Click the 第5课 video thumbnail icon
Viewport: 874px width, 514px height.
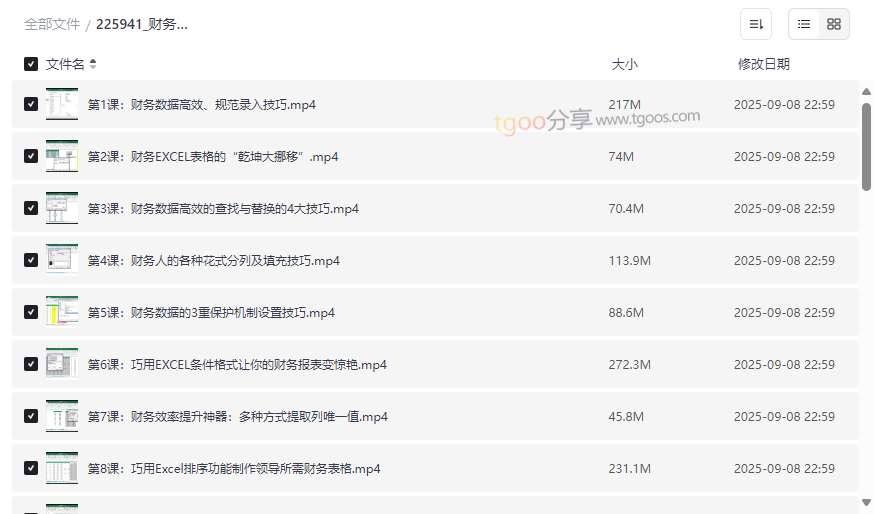(62, 312)
